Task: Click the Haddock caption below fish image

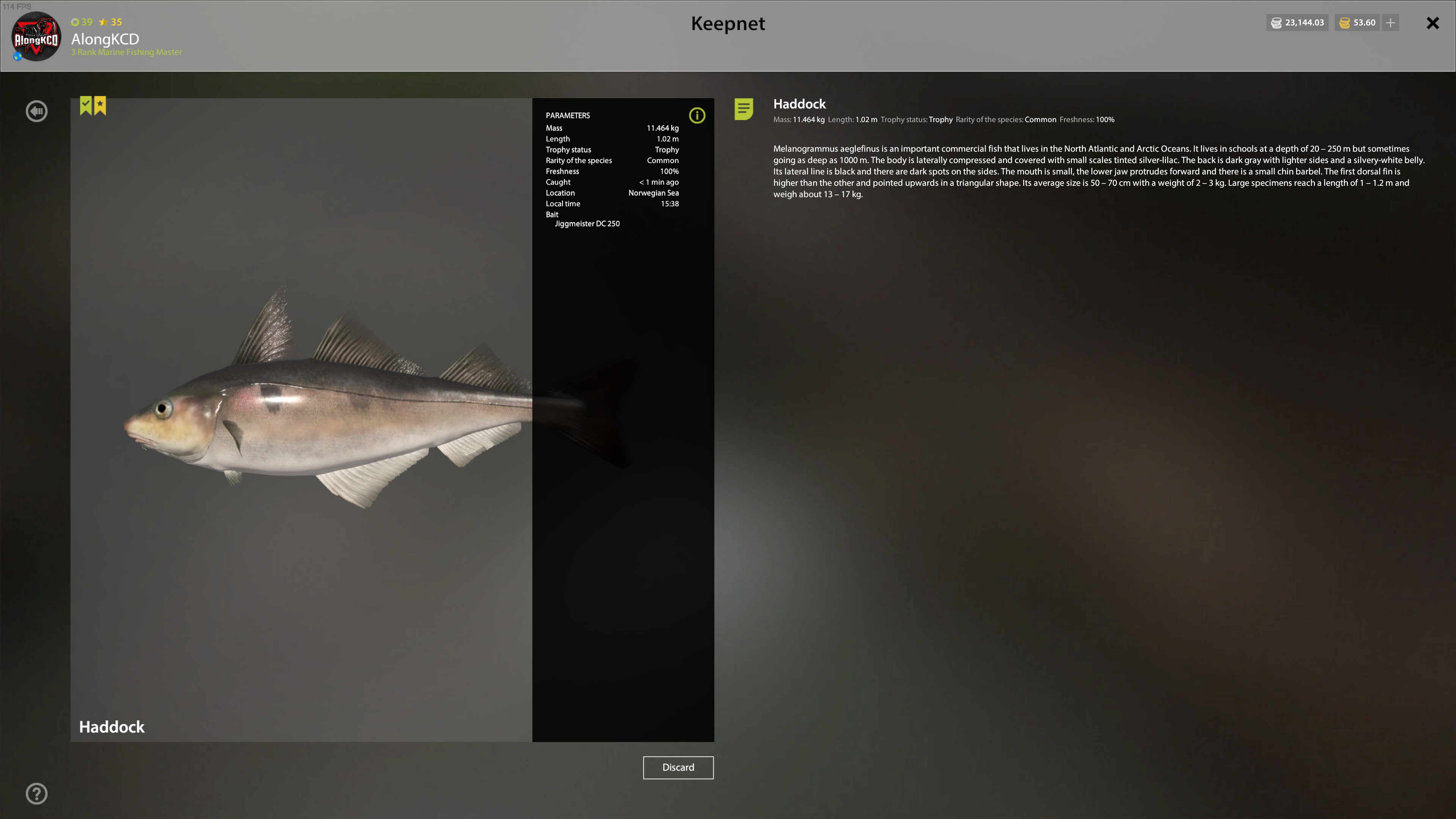Action: click(112, 727)
